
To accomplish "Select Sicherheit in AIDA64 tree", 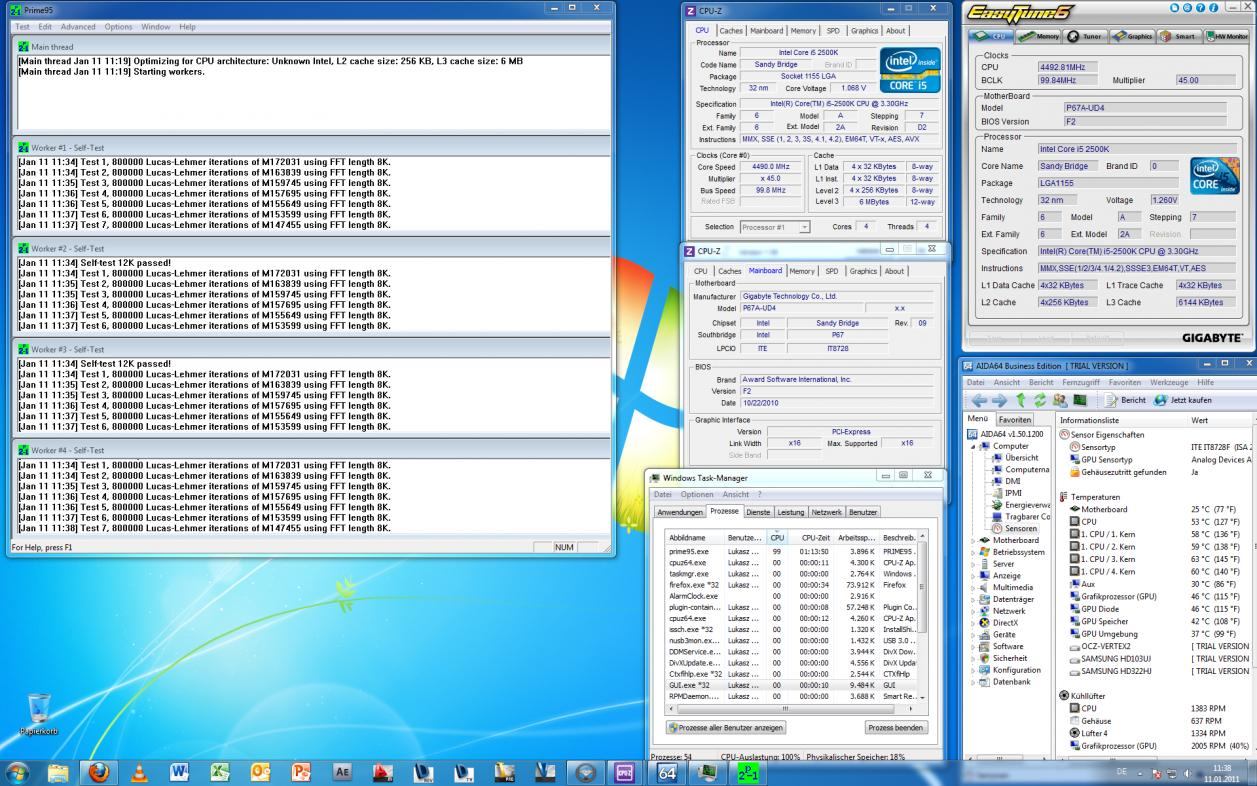I will 1009,658.
